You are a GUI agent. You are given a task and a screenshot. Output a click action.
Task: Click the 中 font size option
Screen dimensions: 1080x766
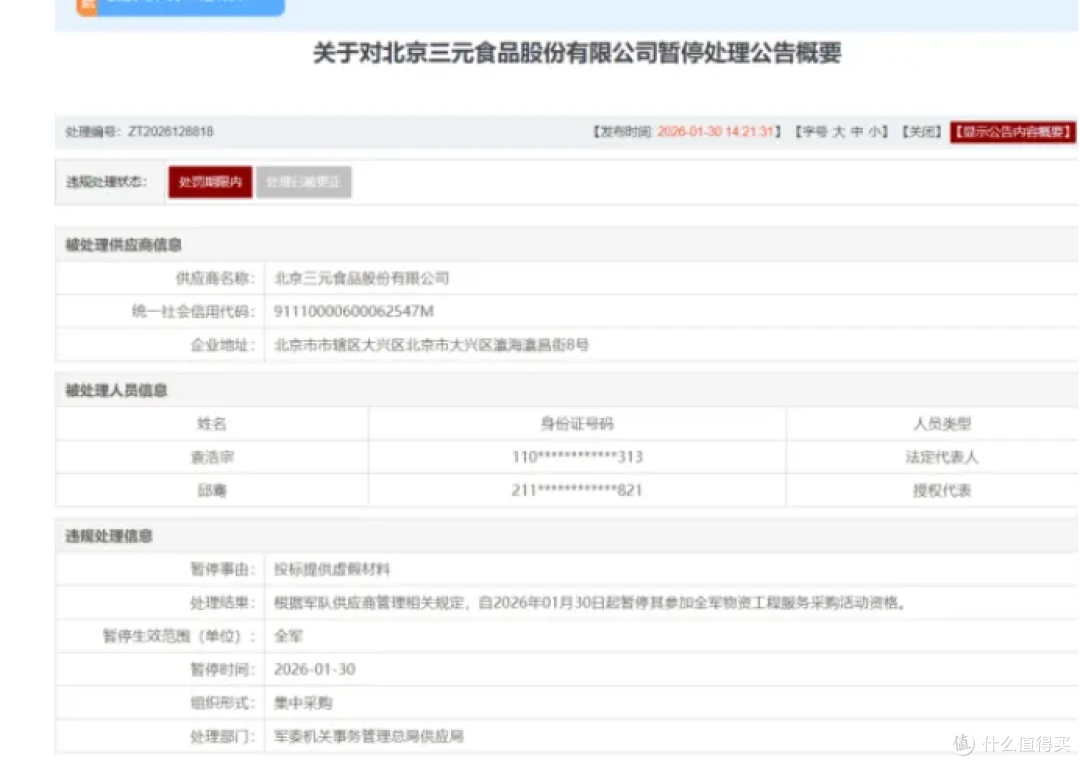(x=856, y=132)
